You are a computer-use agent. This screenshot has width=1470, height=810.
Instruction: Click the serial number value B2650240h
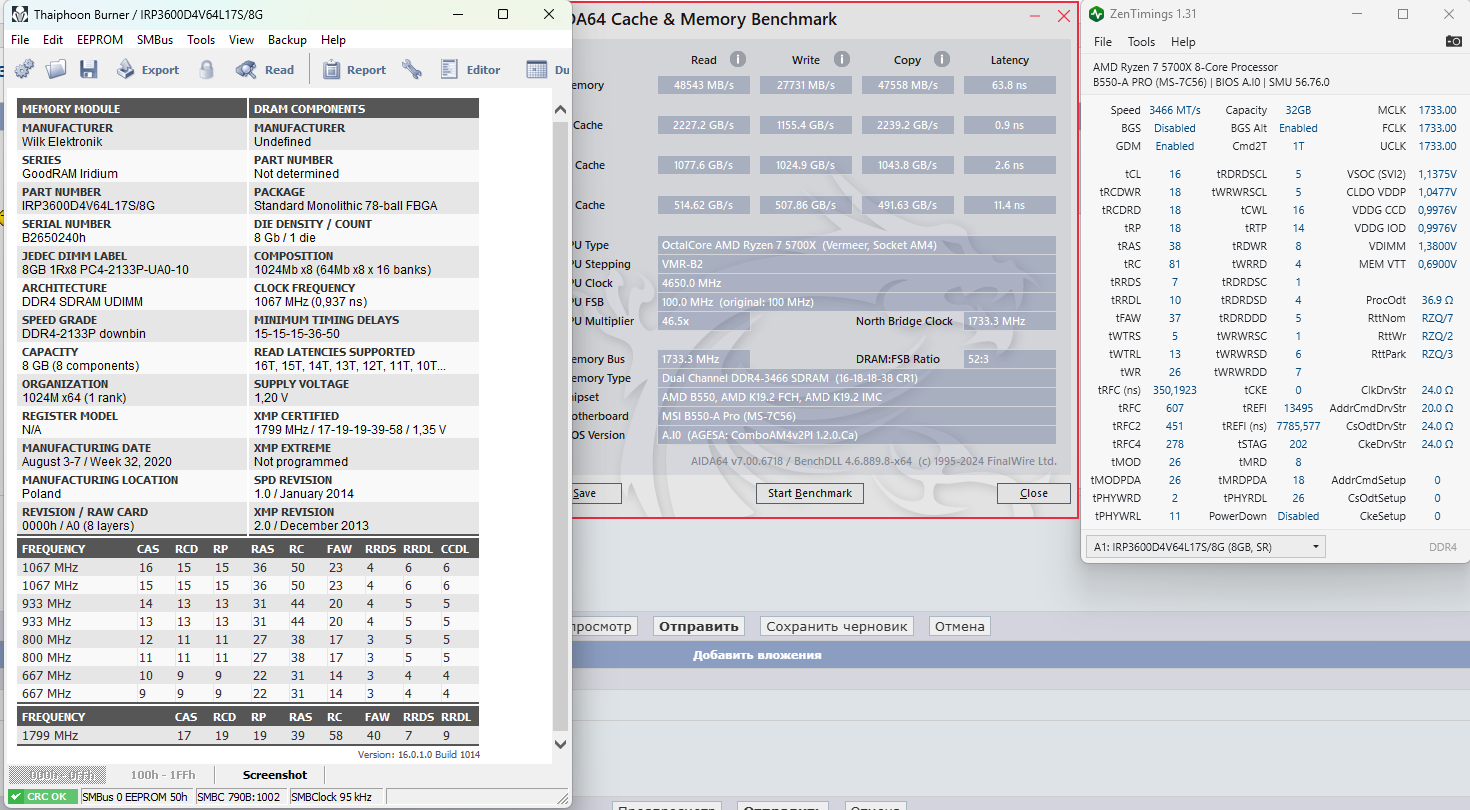tap(54, 238)
